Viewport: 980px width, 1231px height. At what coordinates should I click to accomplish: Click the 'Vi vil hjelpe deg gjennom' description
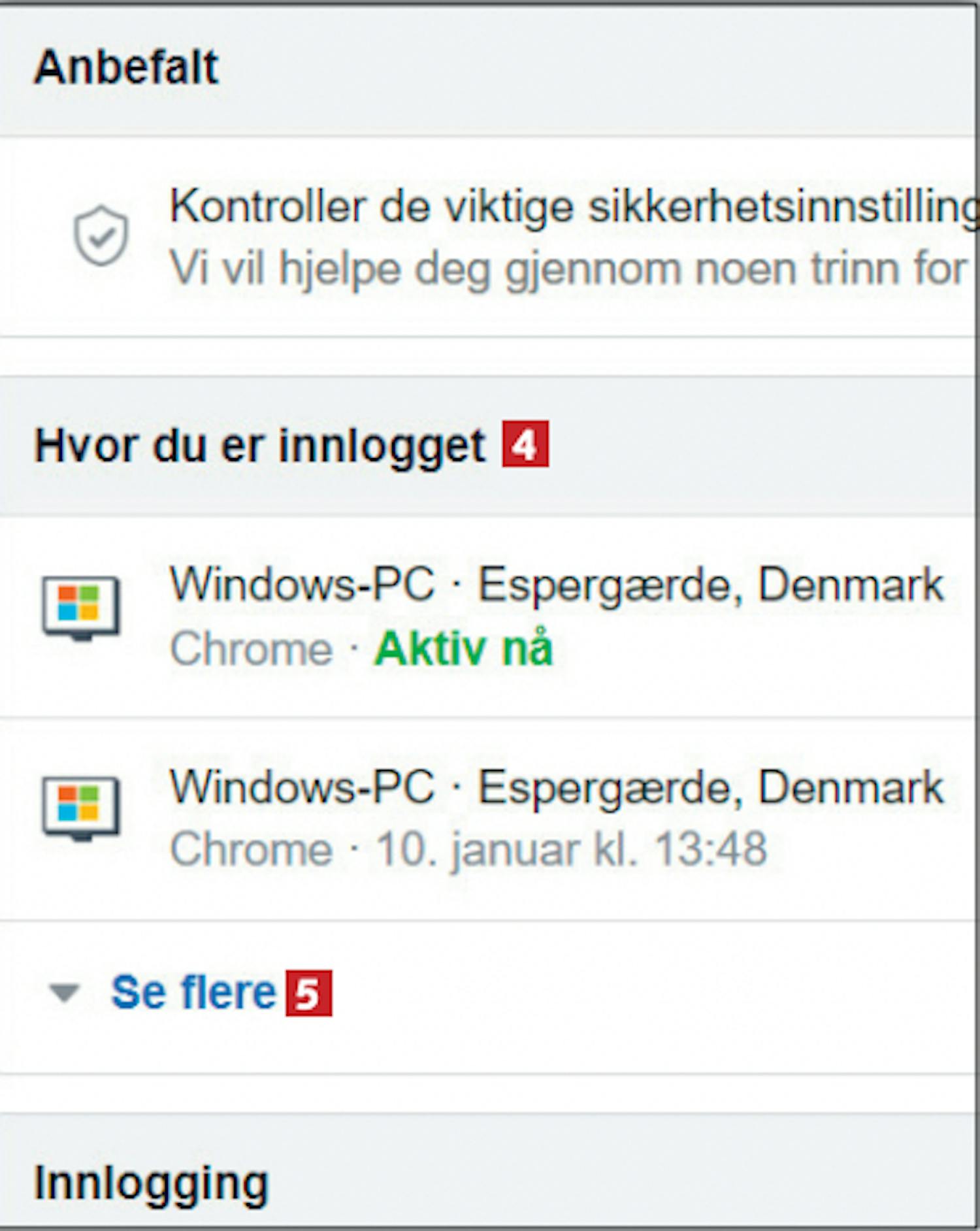(x=567, y=269)
